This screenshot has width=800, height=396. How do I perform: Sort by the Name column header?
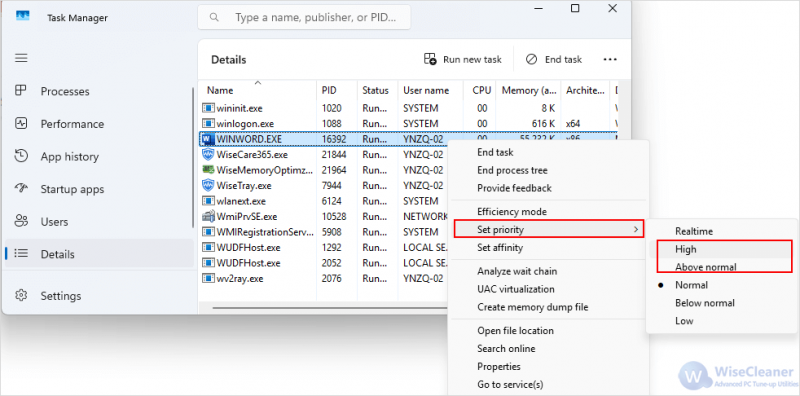coord(220,90)
